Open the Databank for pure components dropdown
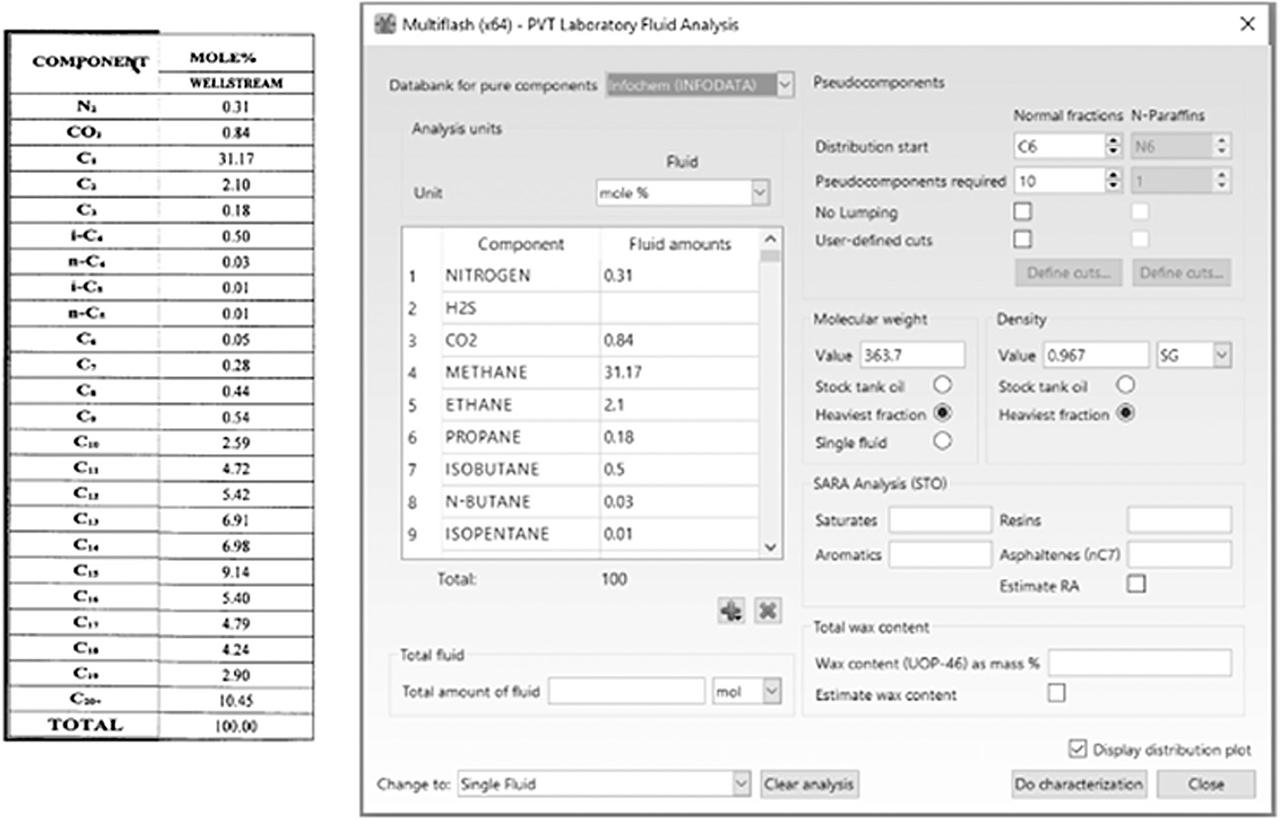The height and width of the screenshot is (819, 1280). (x=784, y=86)
